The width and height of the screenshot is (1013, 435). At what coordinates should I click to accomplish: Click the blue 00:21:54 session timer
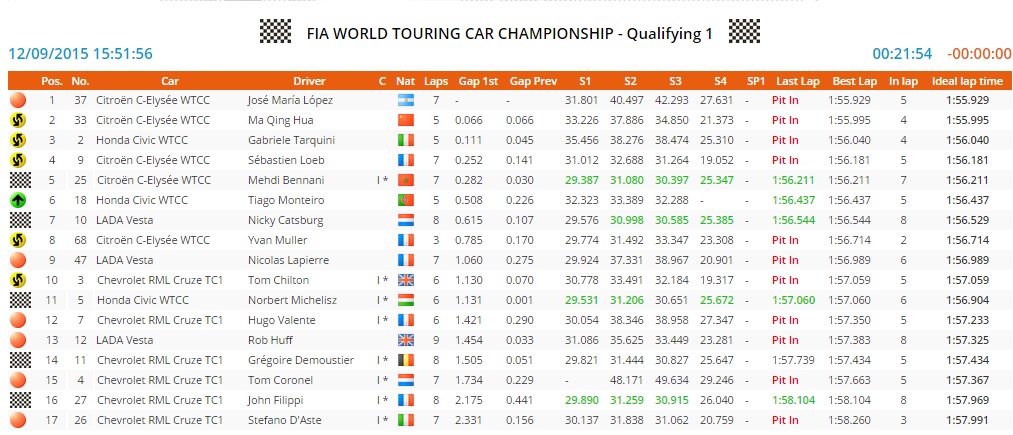tap(902, 54)
